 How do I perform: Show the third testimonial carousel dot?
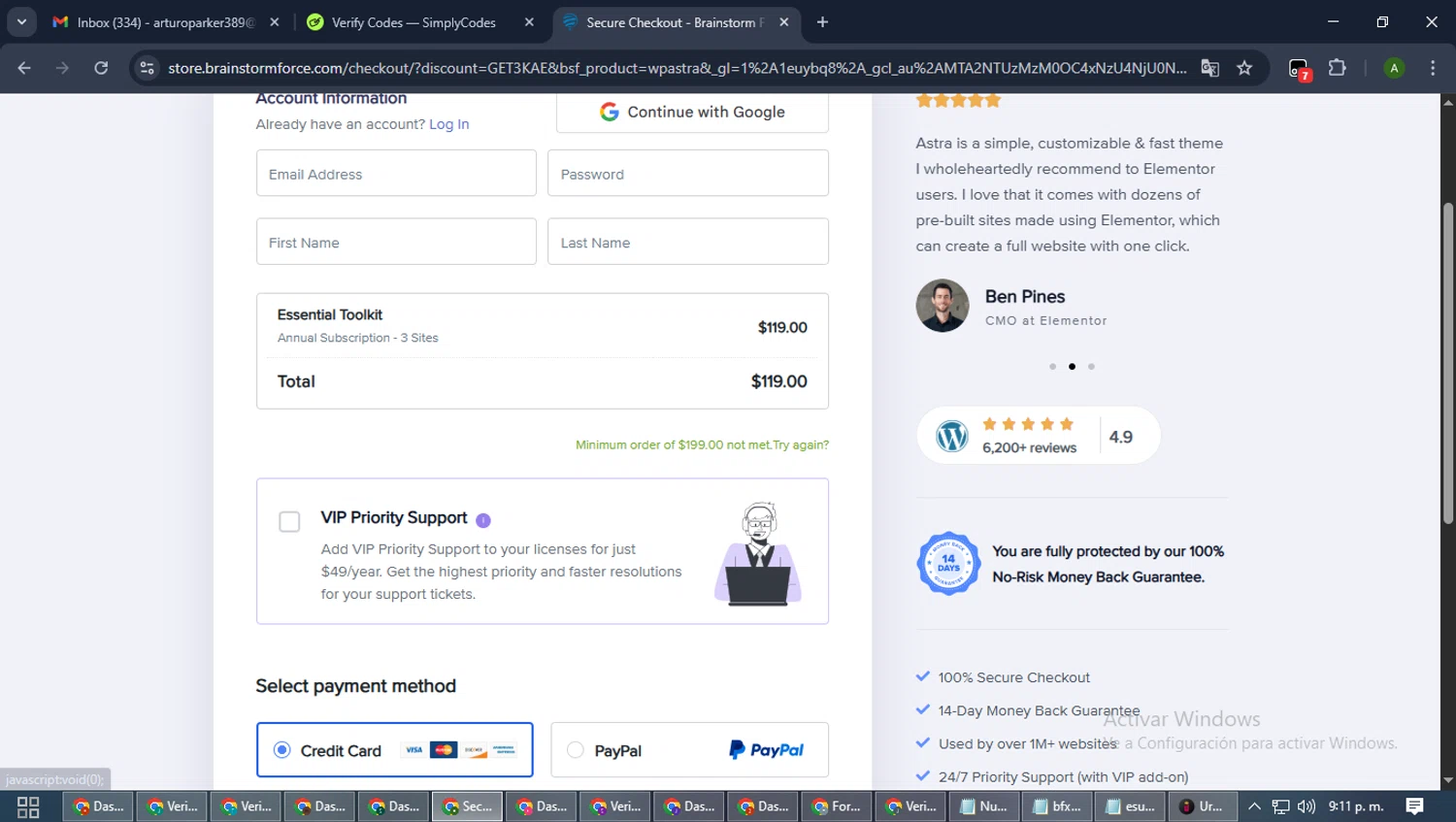pyautogui.click(x=1091, y=366)
